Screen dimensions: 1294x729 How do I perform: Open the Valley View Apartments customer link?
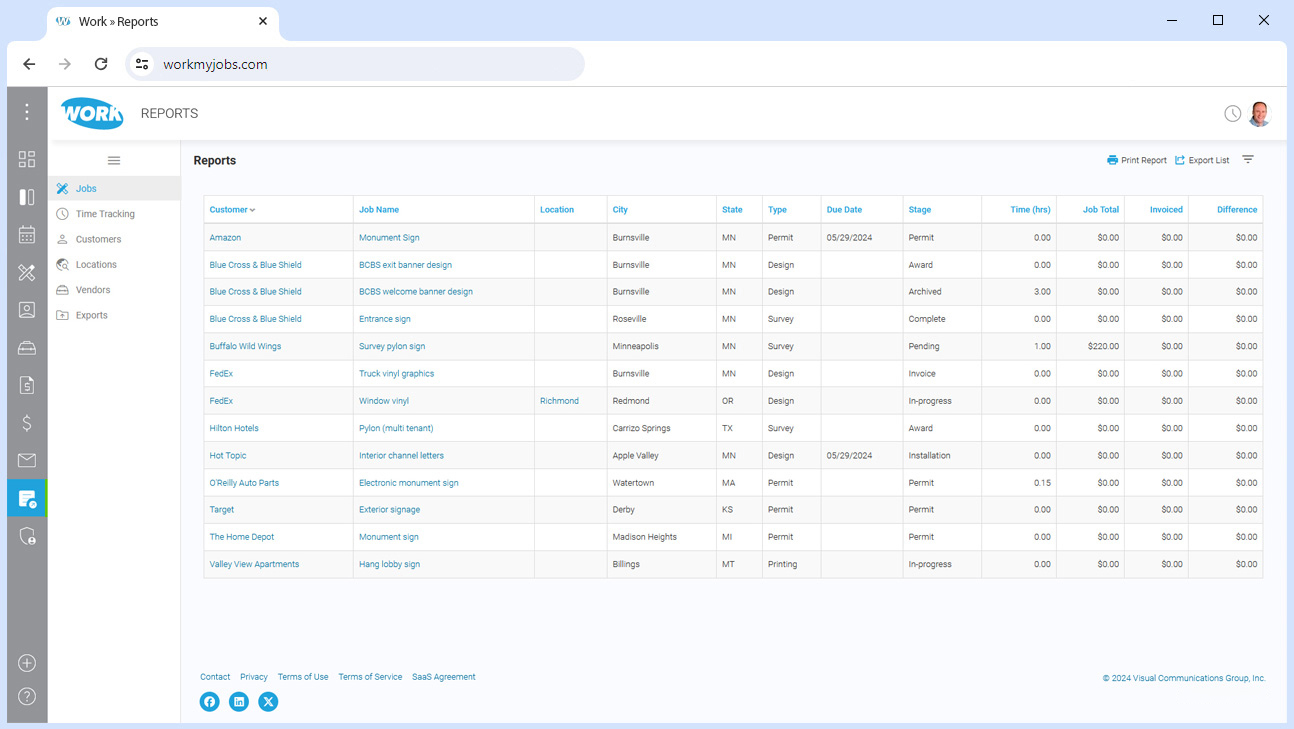[254, 564]
